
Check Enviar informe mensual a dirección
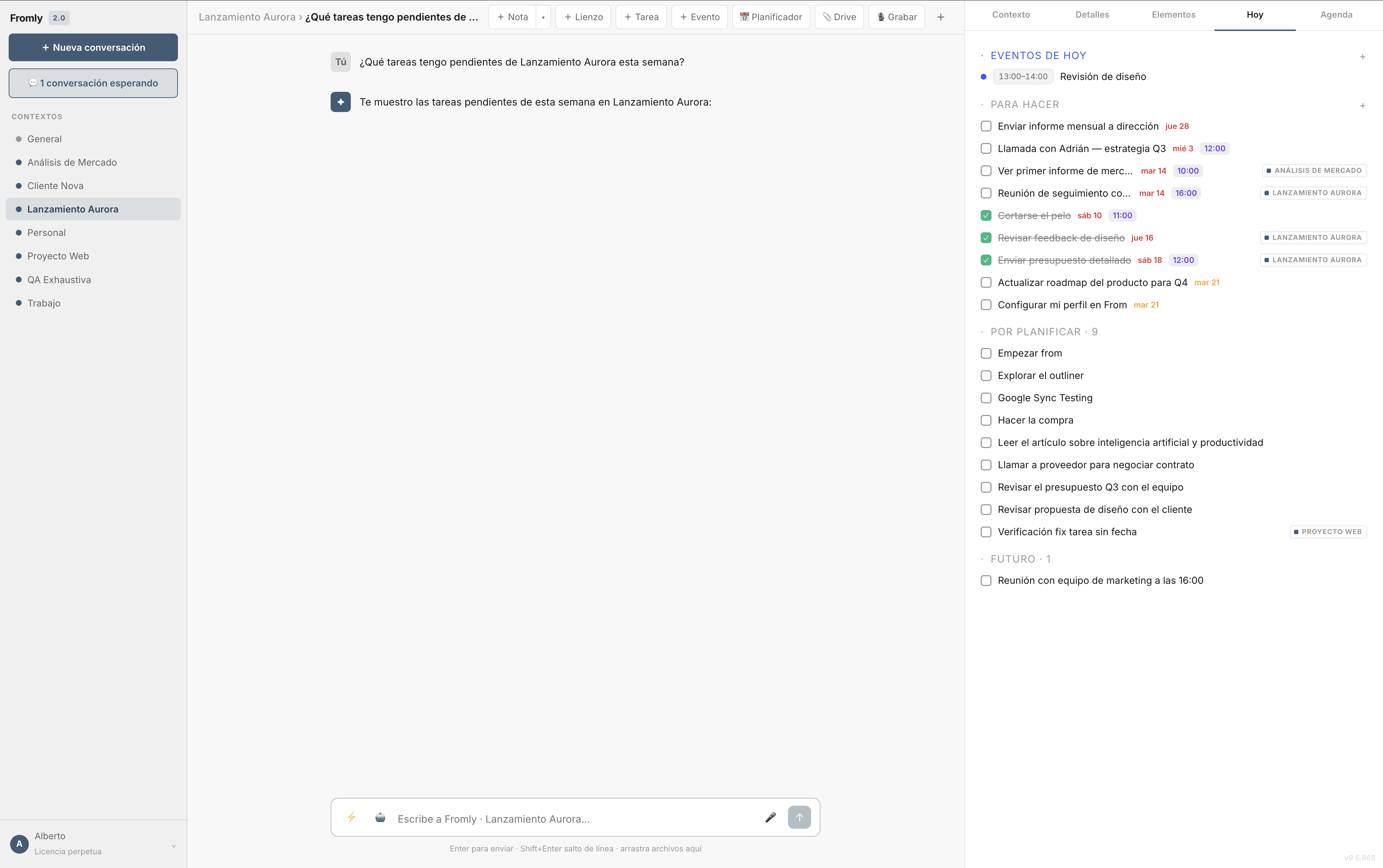[986, 126]
